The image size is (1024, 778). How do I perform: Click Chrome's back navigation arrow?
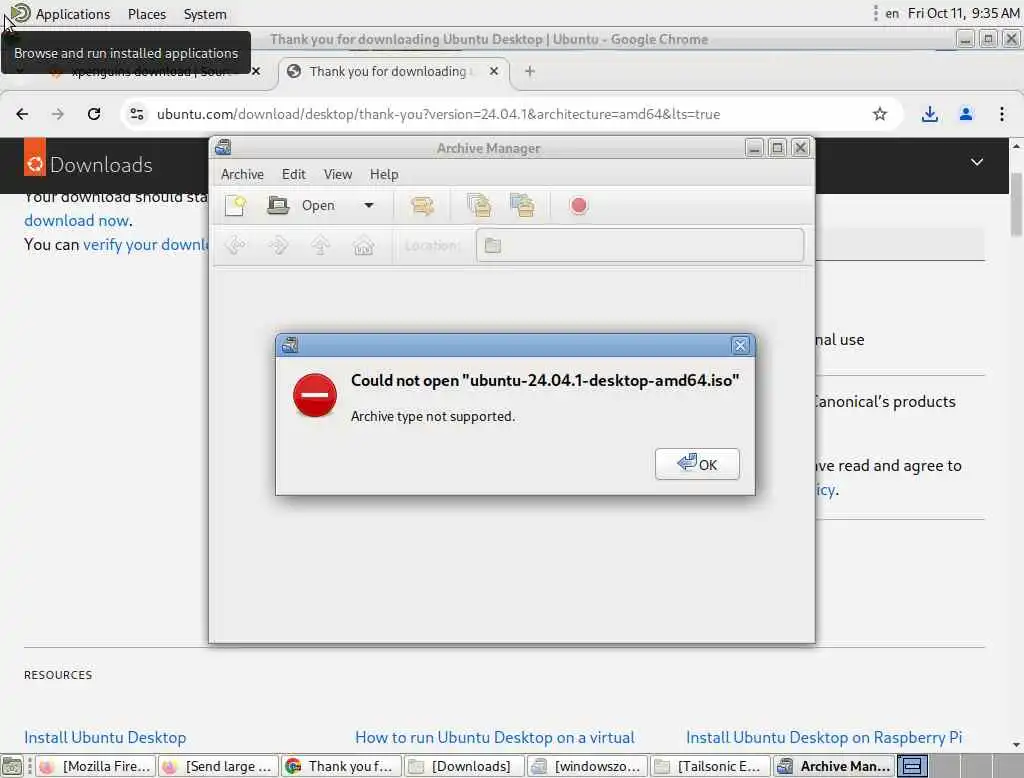(22, 114)
